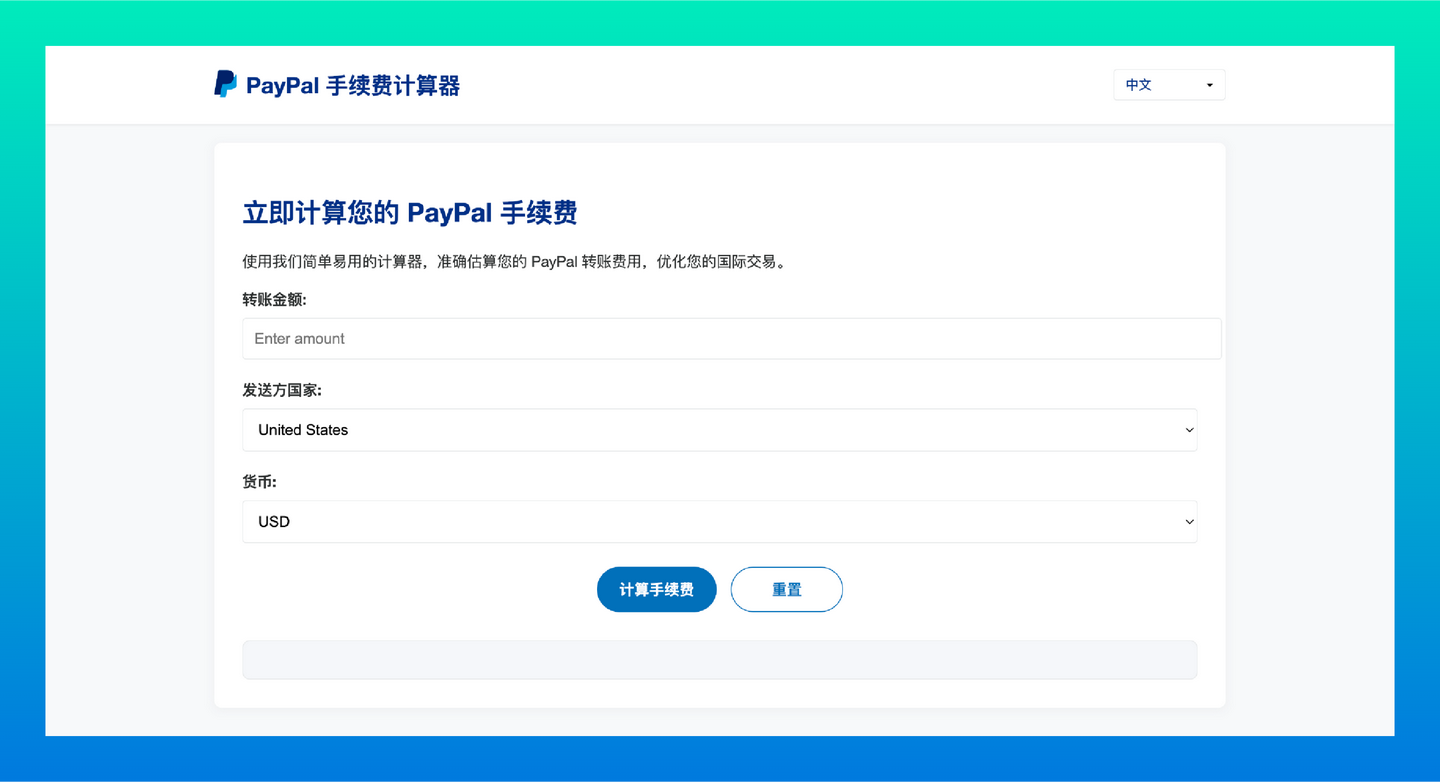Click the heading 立即计算您的 PayPal 手续费

409,213
